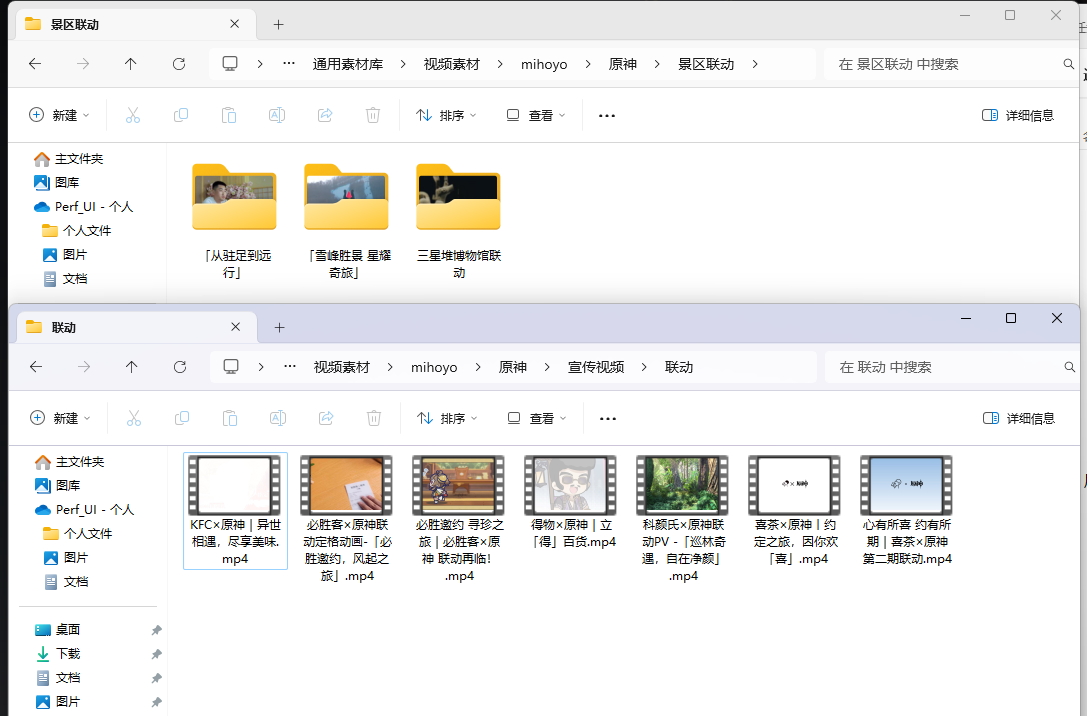
Task: Click Copy icon in 景区联动 window toolbar
Action: tap(181, 115)
